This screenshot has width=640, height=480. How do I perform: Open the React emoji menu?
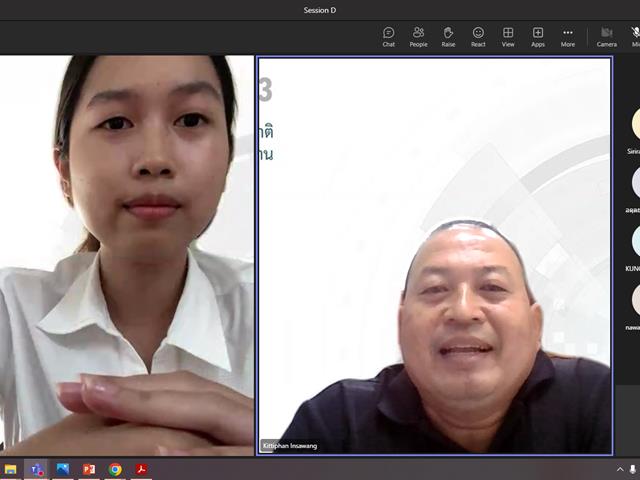(478, 37)
